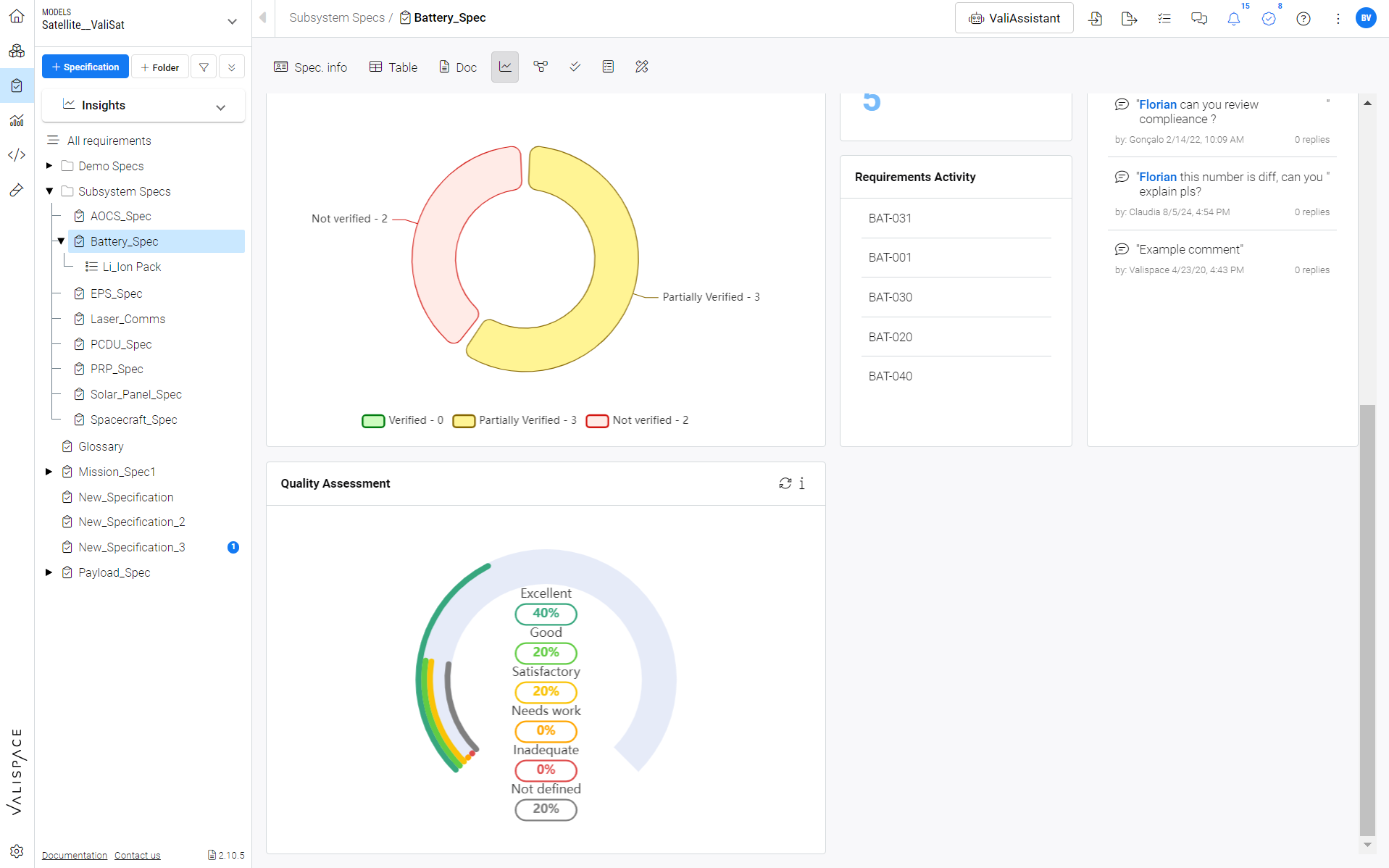This screenshot has width=1389, height=868.
Task: Toggle Partially Verified legend item
Action: coord(515,420)
